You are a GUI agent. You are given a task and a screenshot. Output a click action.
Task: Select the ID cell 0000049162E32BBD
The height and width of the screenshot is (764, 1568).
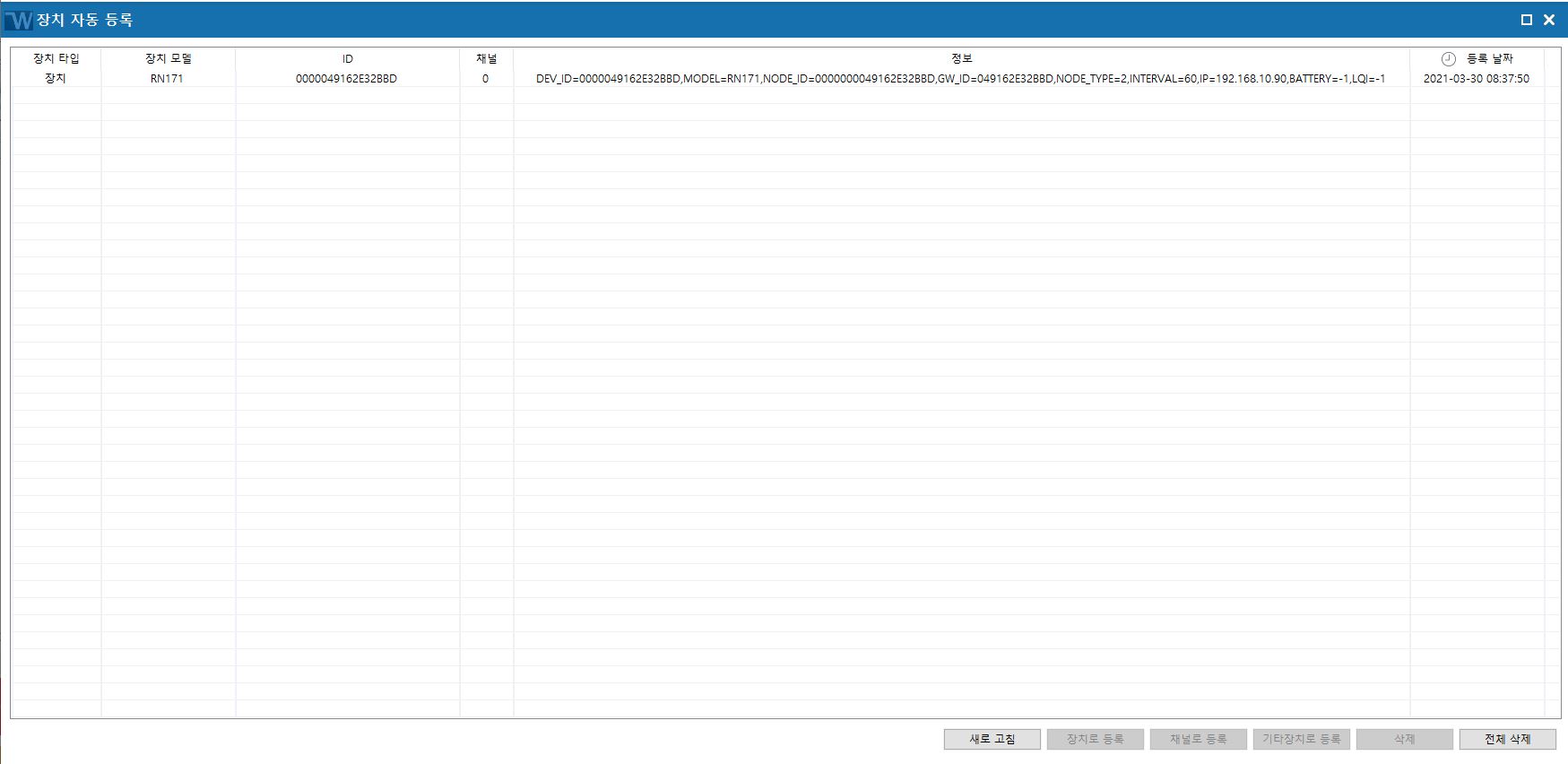[347, 79]
